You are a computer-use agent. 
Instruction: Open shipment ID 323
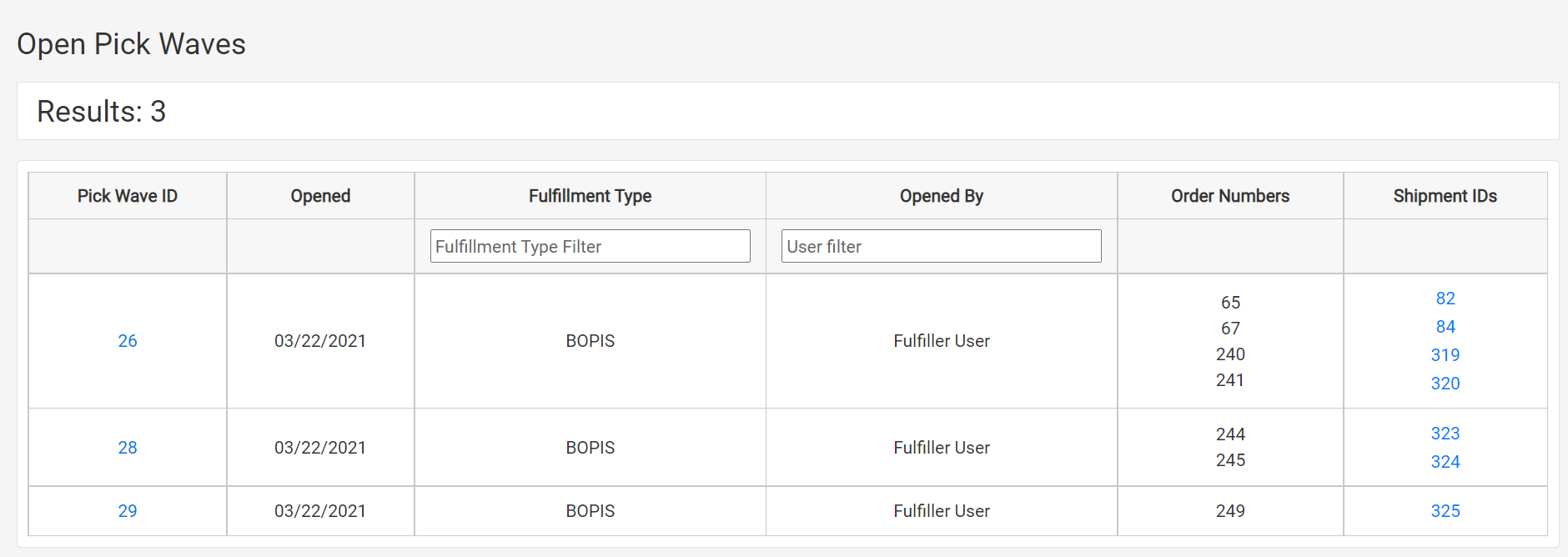[x=1445, y=434]
